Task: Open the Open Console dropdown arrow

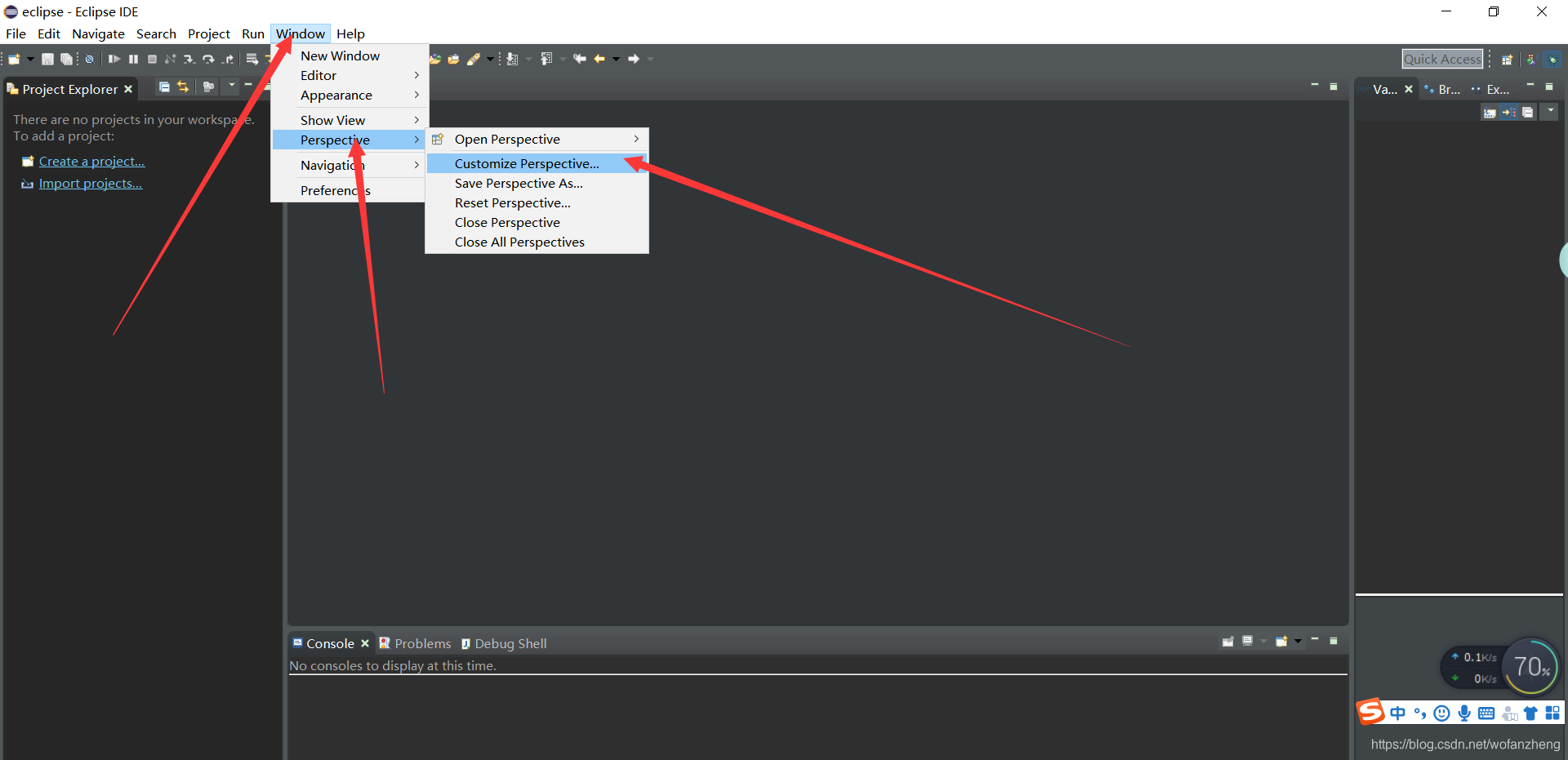Action: [1298, 642]
